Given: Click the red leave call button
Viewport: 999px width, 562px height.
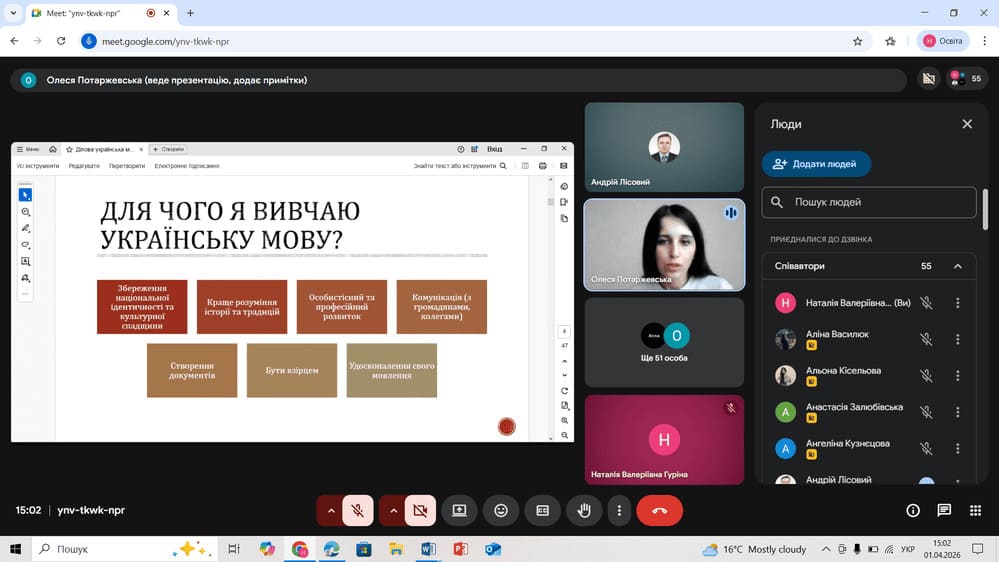Looking at the screenshot, I should pos(659,510).
